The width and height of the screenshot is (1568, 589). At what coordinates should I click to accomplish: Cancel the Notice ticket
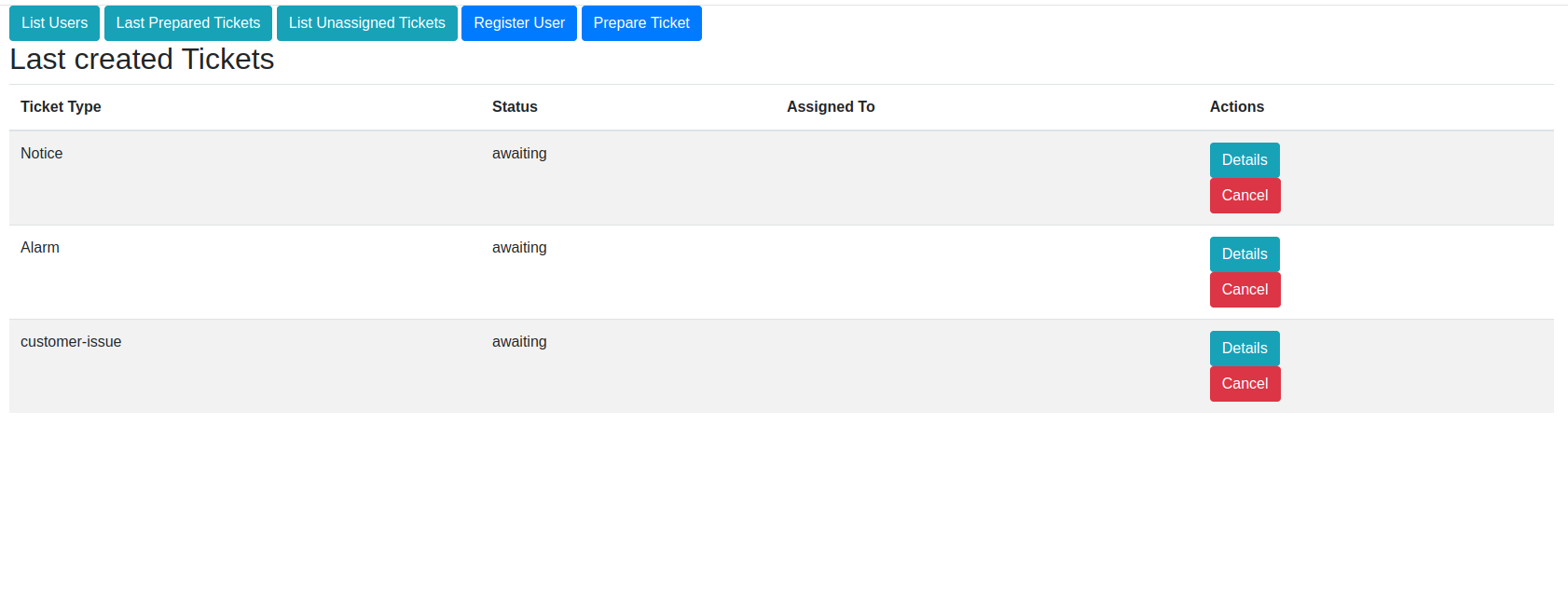pyautogui.click(x=1245, y=196)
